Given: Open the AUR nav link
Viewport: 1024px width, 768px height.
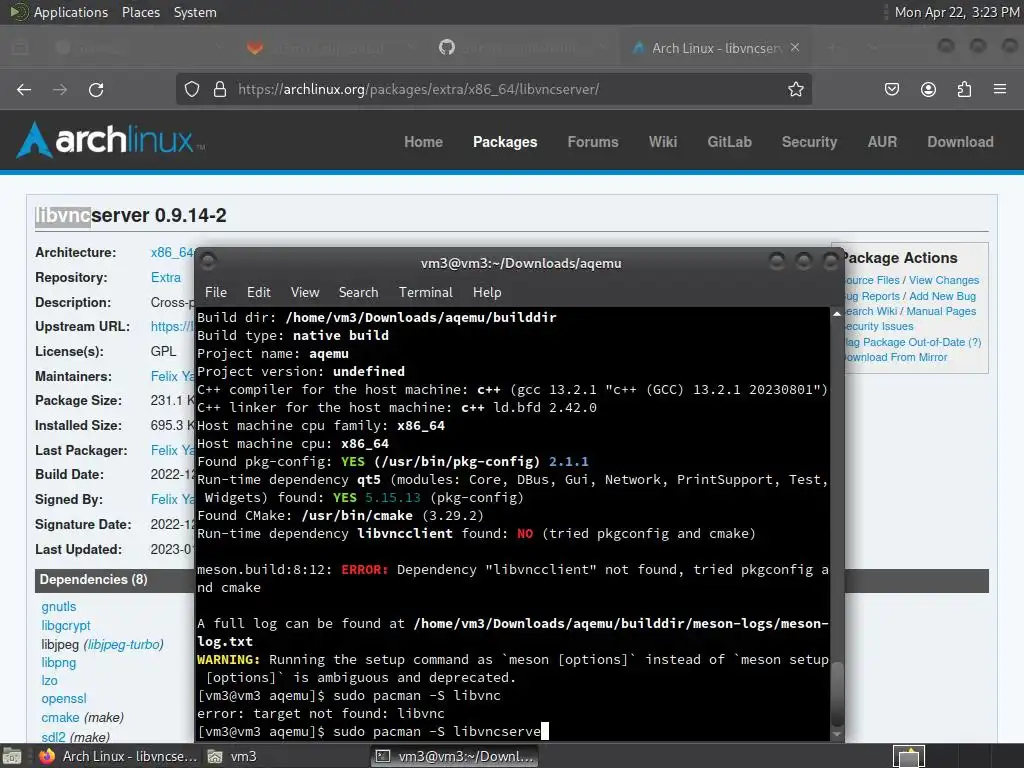Looking at the screenshot, I should tap(882, 142).
